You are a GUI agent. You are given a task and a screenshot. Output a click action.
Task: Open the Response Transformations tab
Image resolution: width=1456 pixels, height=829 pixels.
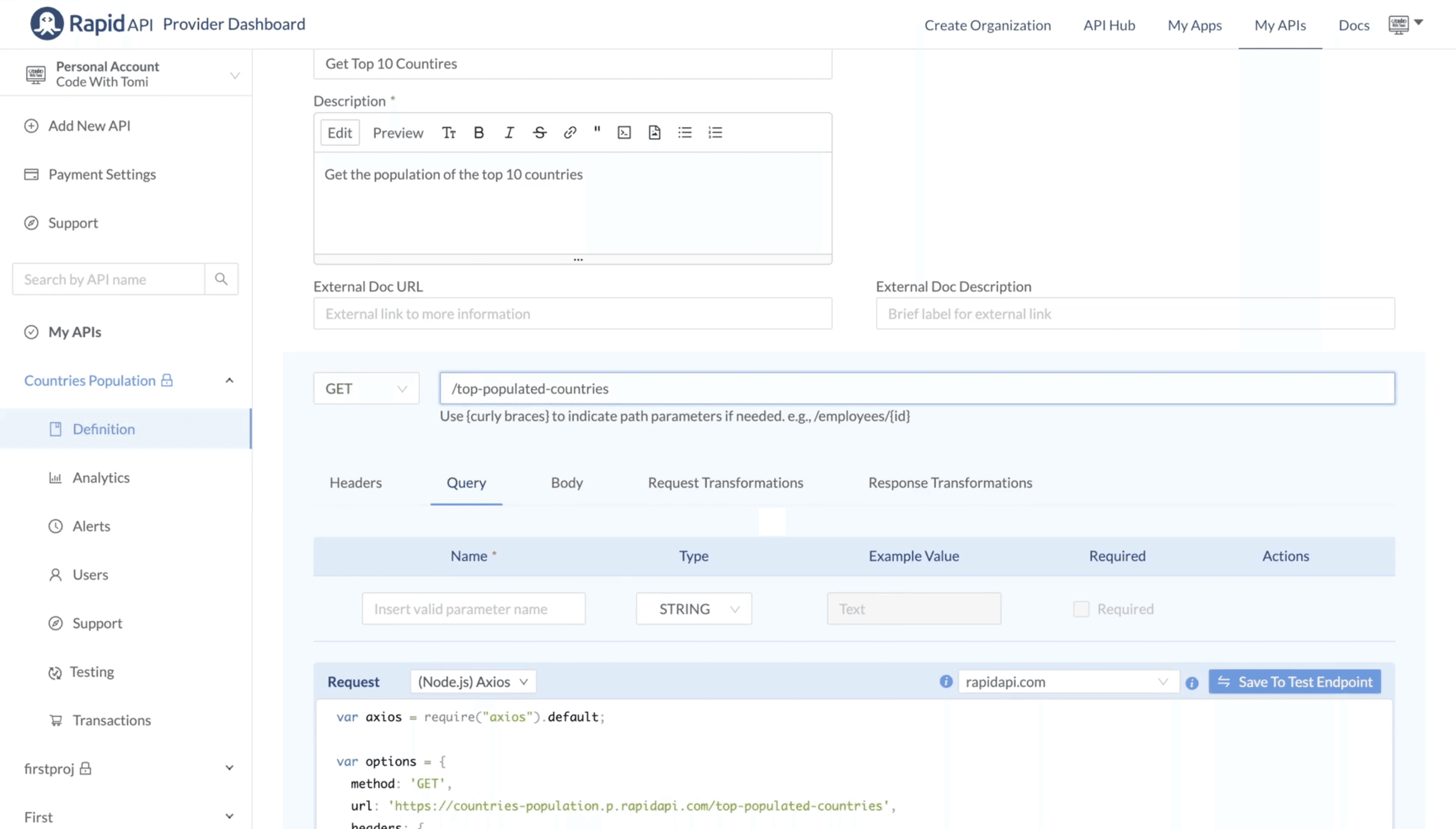click(950, 483)
